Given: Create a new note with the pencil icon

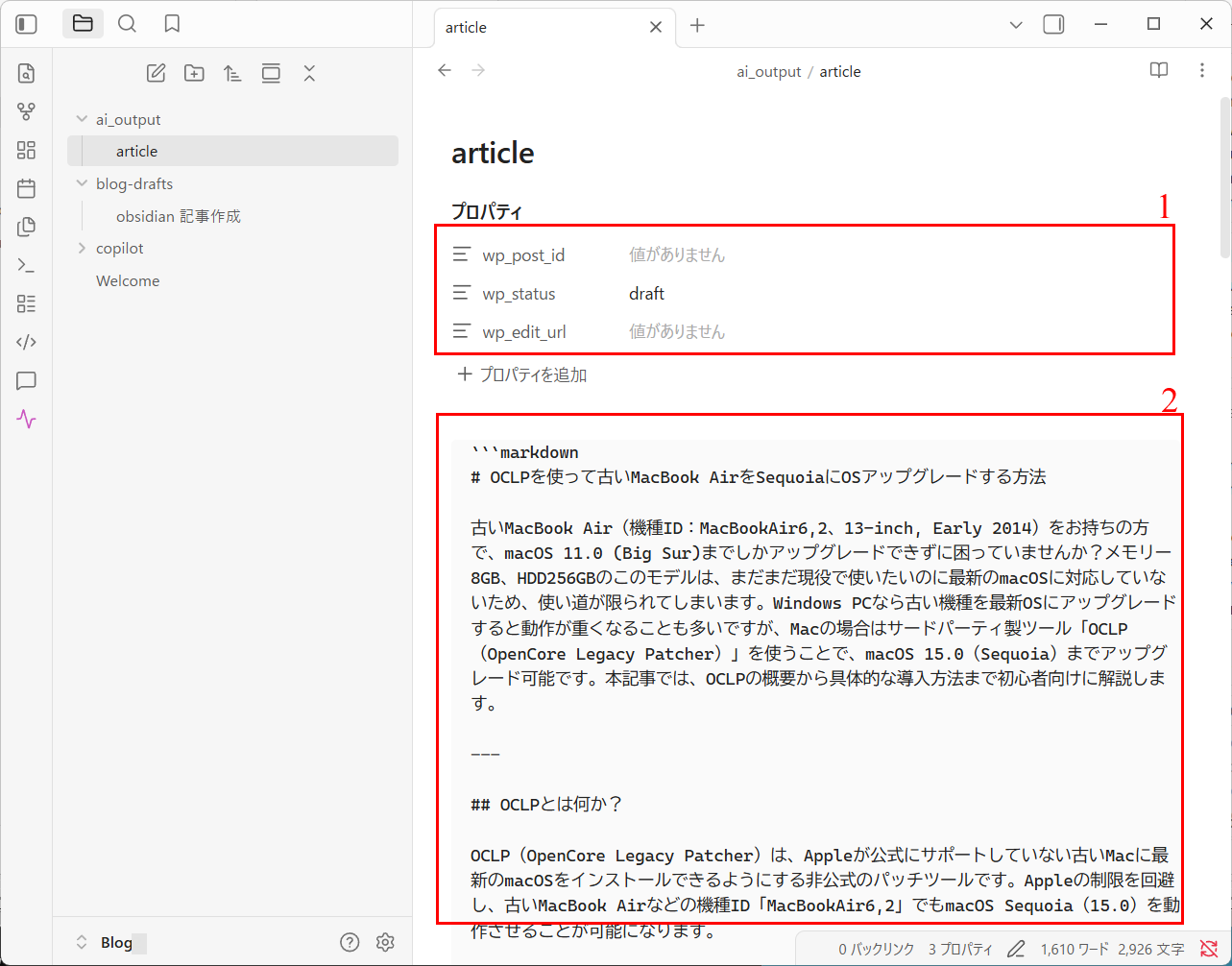Looking at the screenshot, I should tap(156, 72).
